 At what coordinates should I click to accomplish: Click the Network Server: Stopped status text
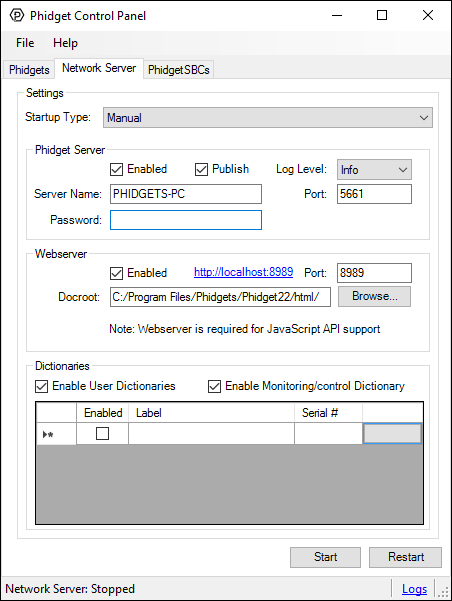(x=70, y=589)
